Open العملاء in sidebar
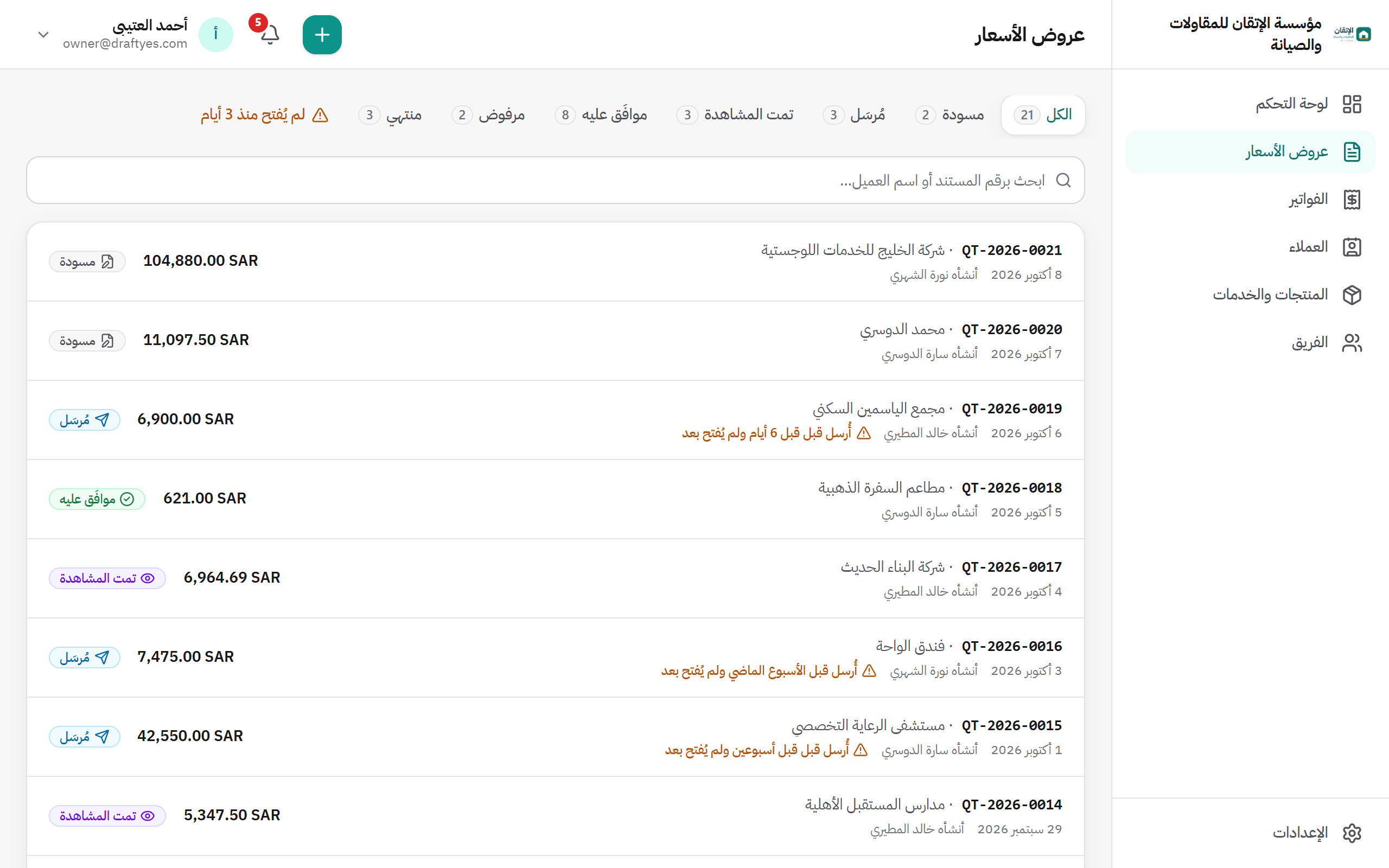This screenshot has width=1389, height=868. (x=1250, y=247)
